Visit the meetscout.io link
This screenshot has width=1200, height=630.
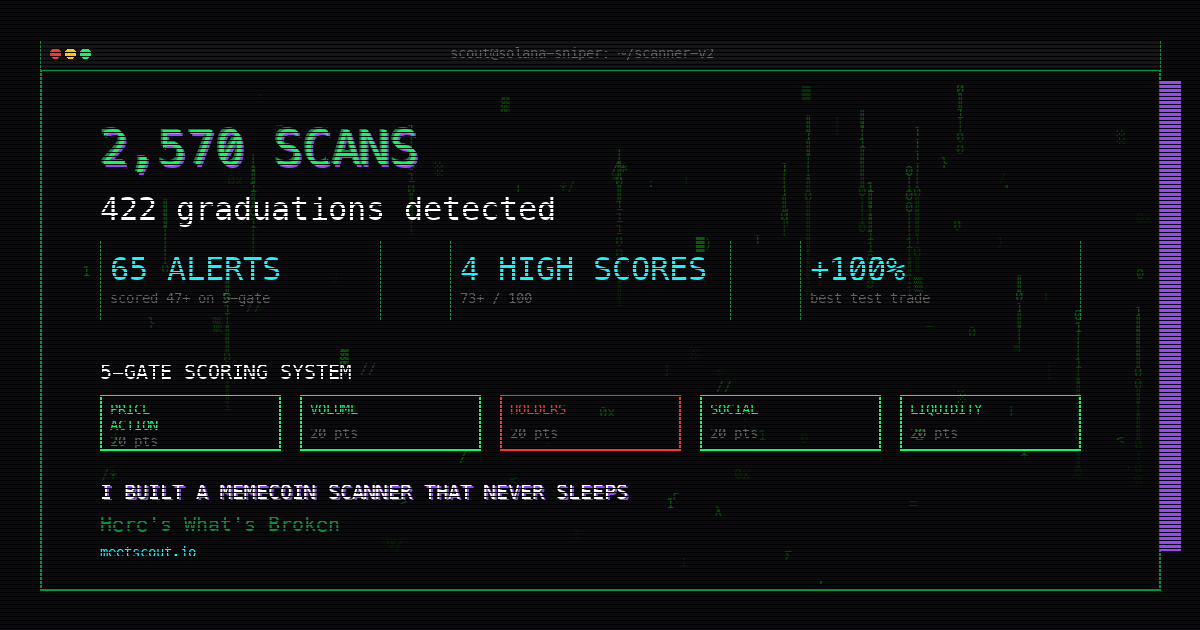point(148,551)
